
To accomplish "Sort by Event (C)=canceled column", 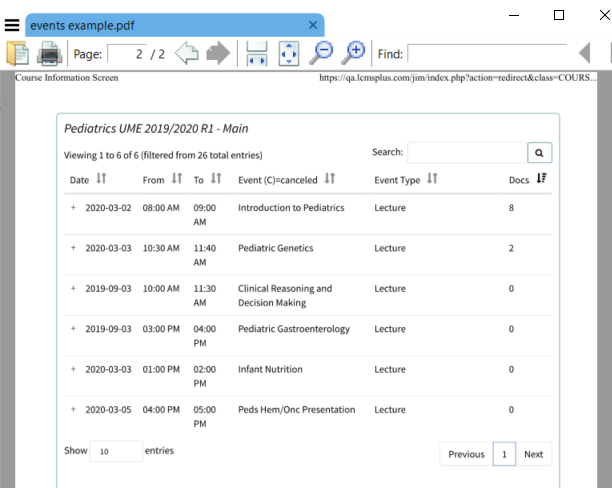I will [x=330, y=178].
